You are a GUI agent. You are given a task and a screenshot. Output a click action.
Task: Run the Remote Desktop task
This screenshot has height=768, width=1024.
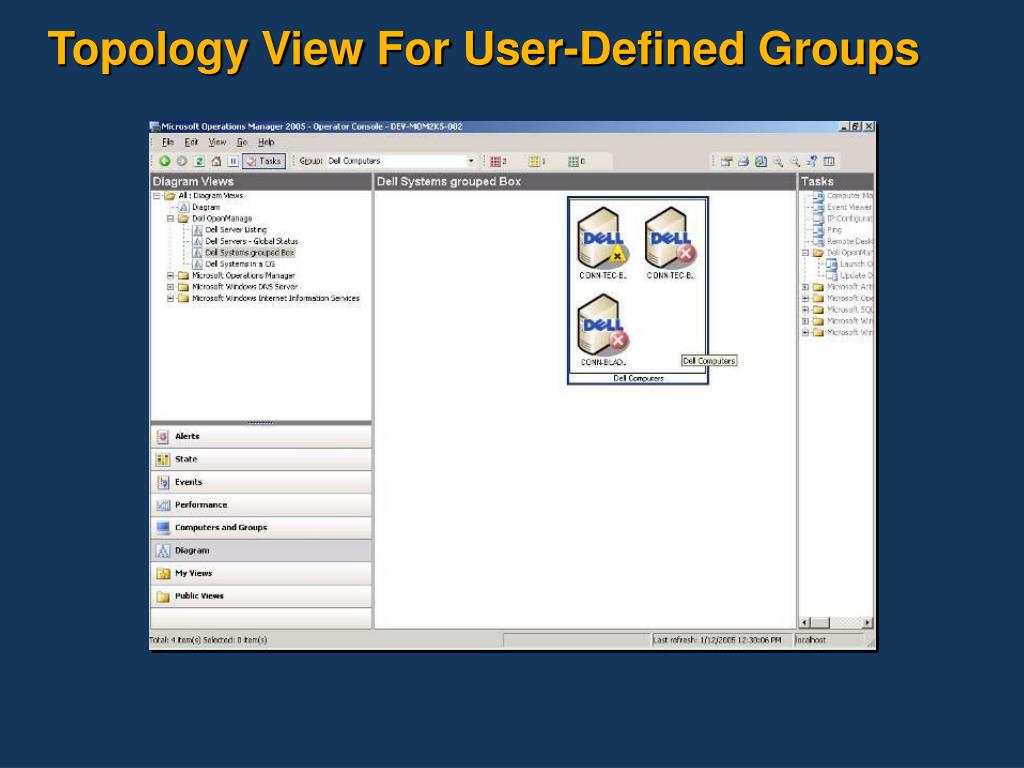click(x=849, y=242)
